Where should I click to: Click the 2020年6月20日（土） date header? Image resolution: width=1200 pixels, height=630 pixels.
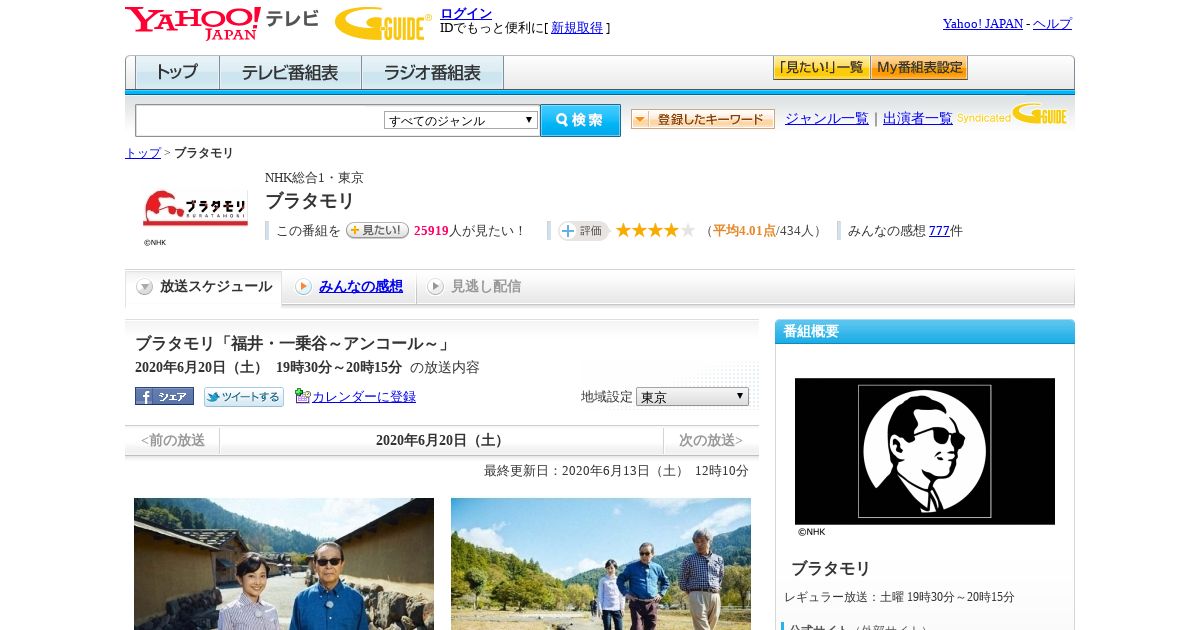(x=441, y=441)
